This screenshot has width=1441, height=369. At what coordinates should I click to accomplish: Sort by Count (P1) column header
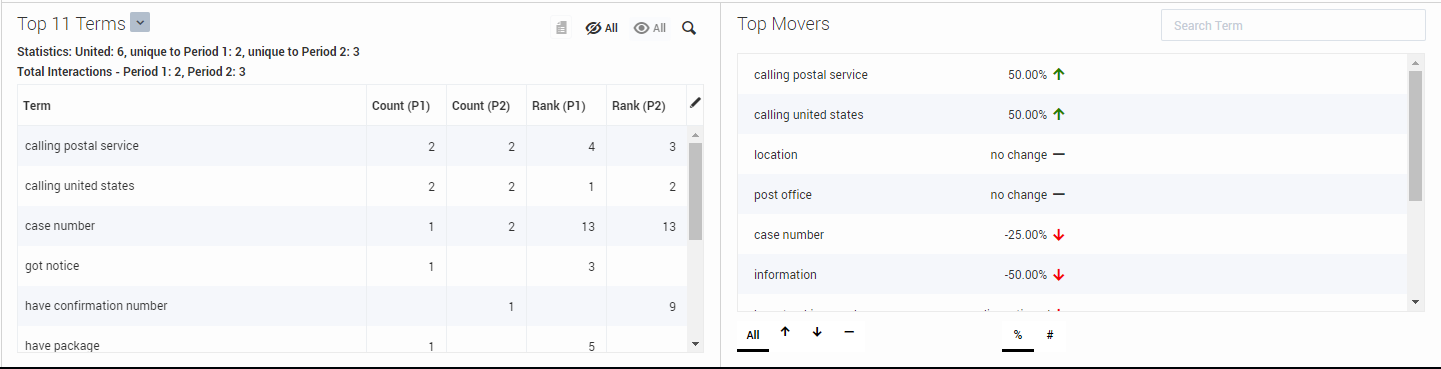pyautogui.click(x=406, y=105)
